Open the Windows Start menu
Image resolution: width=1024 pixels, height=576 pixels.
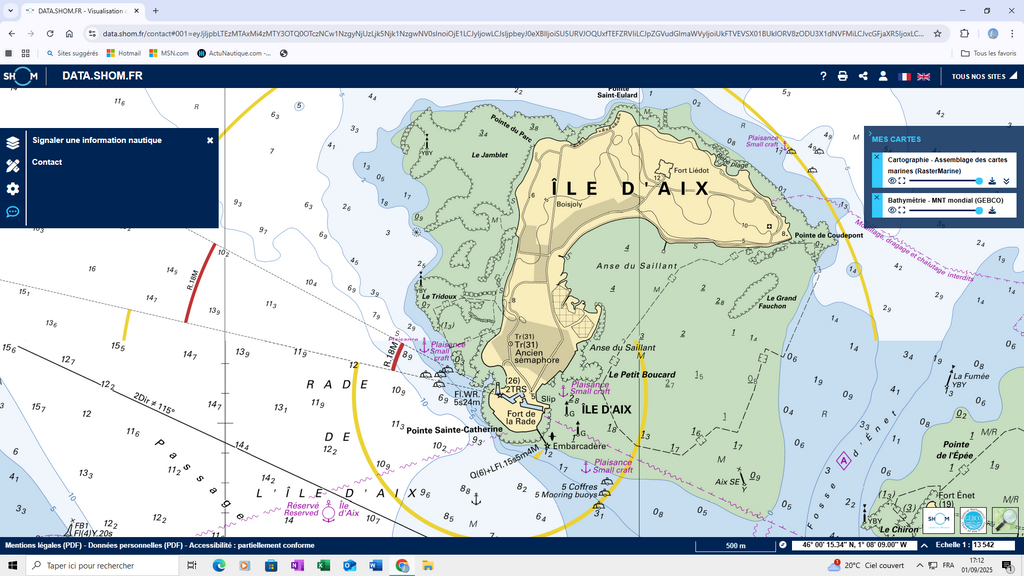click(x=12, y=566)
